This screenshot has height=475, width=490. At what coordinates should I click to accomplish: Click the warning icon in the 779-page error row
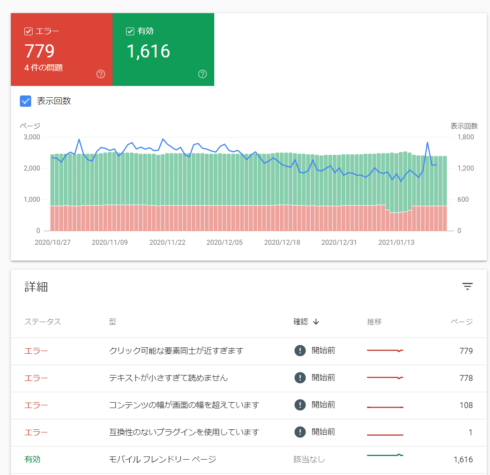(300, 351)
